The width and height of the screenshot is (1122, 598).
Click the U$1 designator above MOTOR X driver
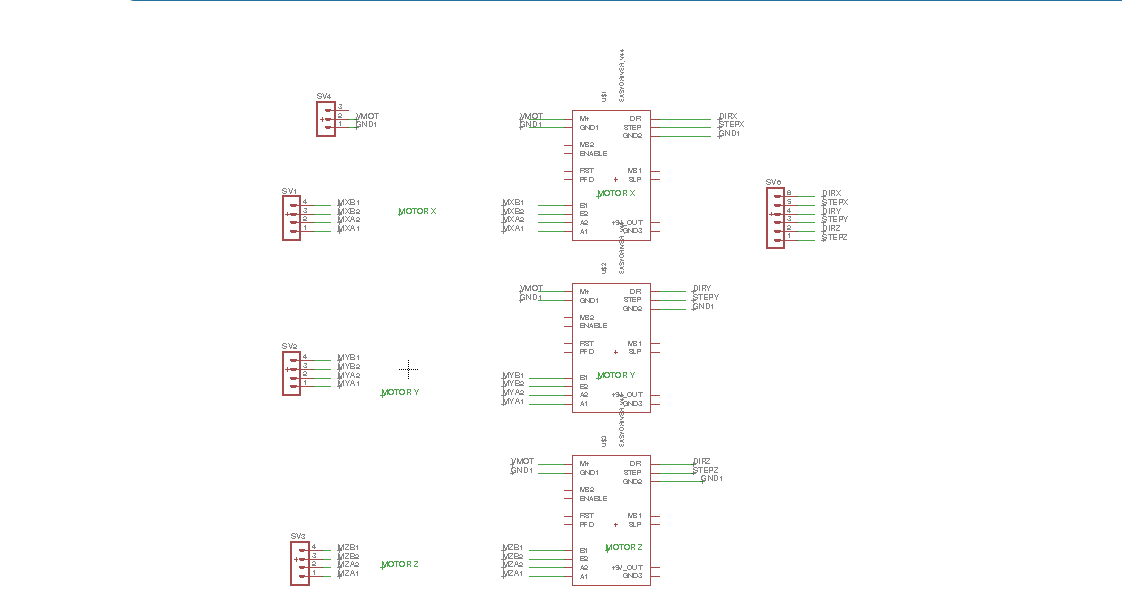[605, 96]
